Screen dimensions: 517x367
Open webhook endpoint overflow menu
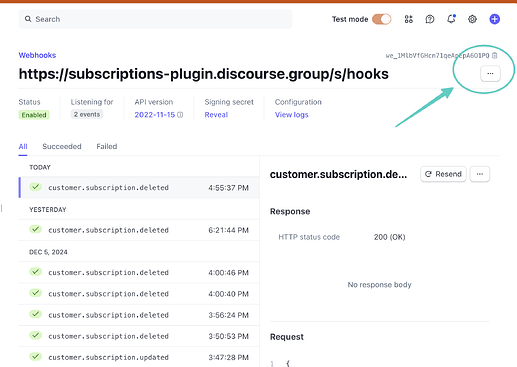click(x=490, y=73)
